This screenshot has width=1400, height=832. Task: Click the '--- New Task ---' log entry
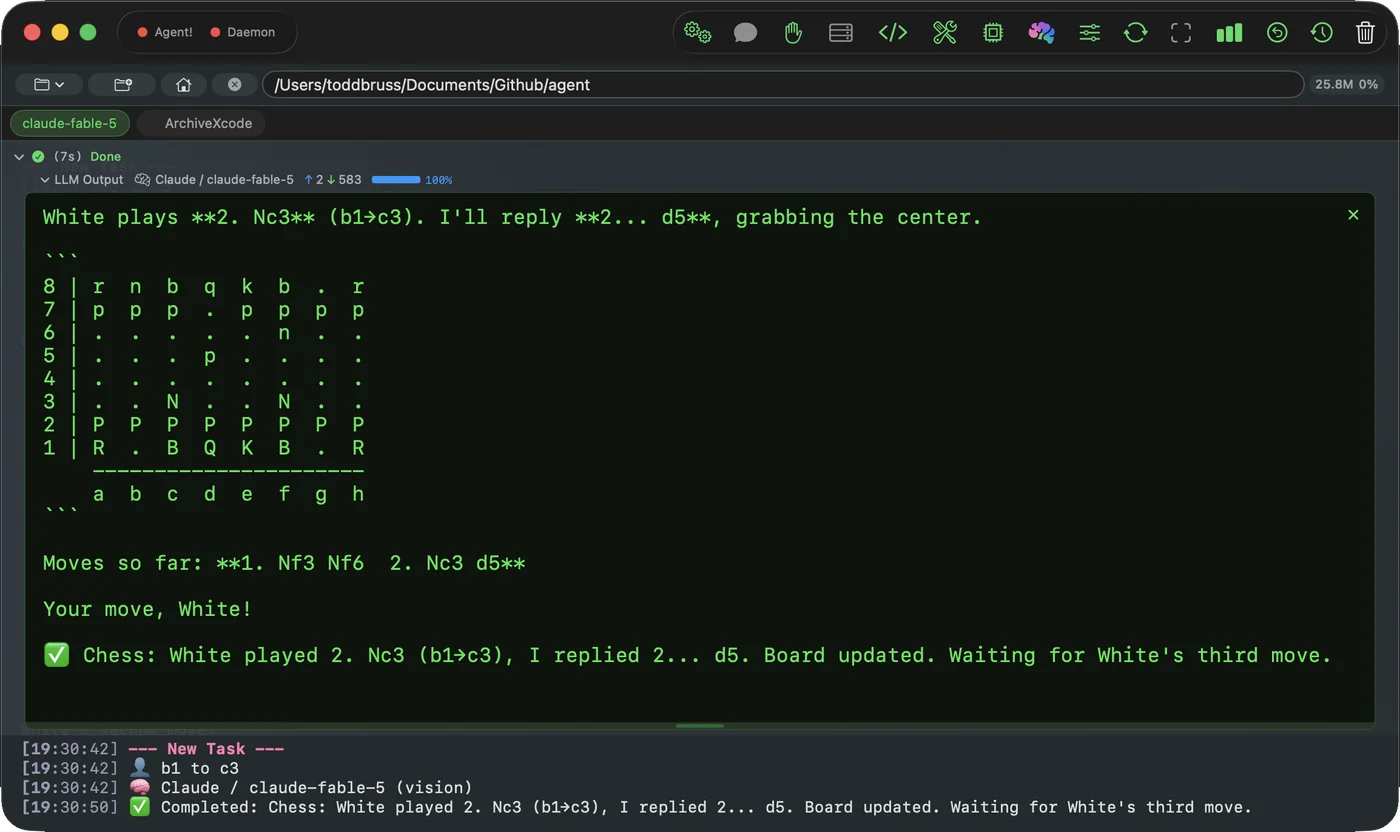206,749
